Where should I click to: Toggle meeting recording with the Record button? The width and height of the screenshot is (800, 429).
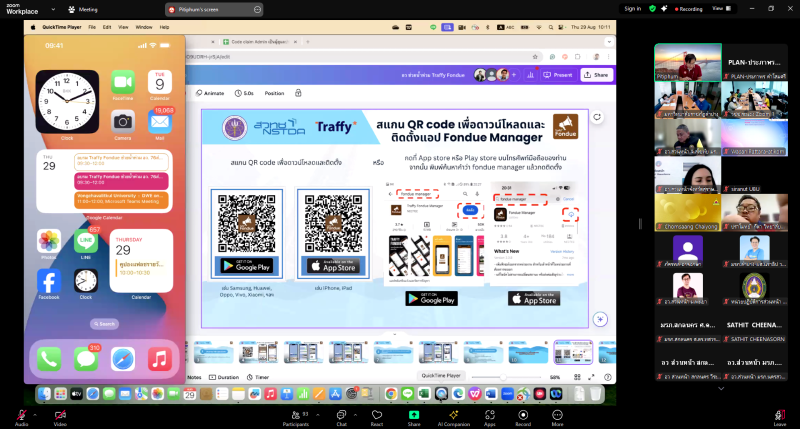pos(522,414)
